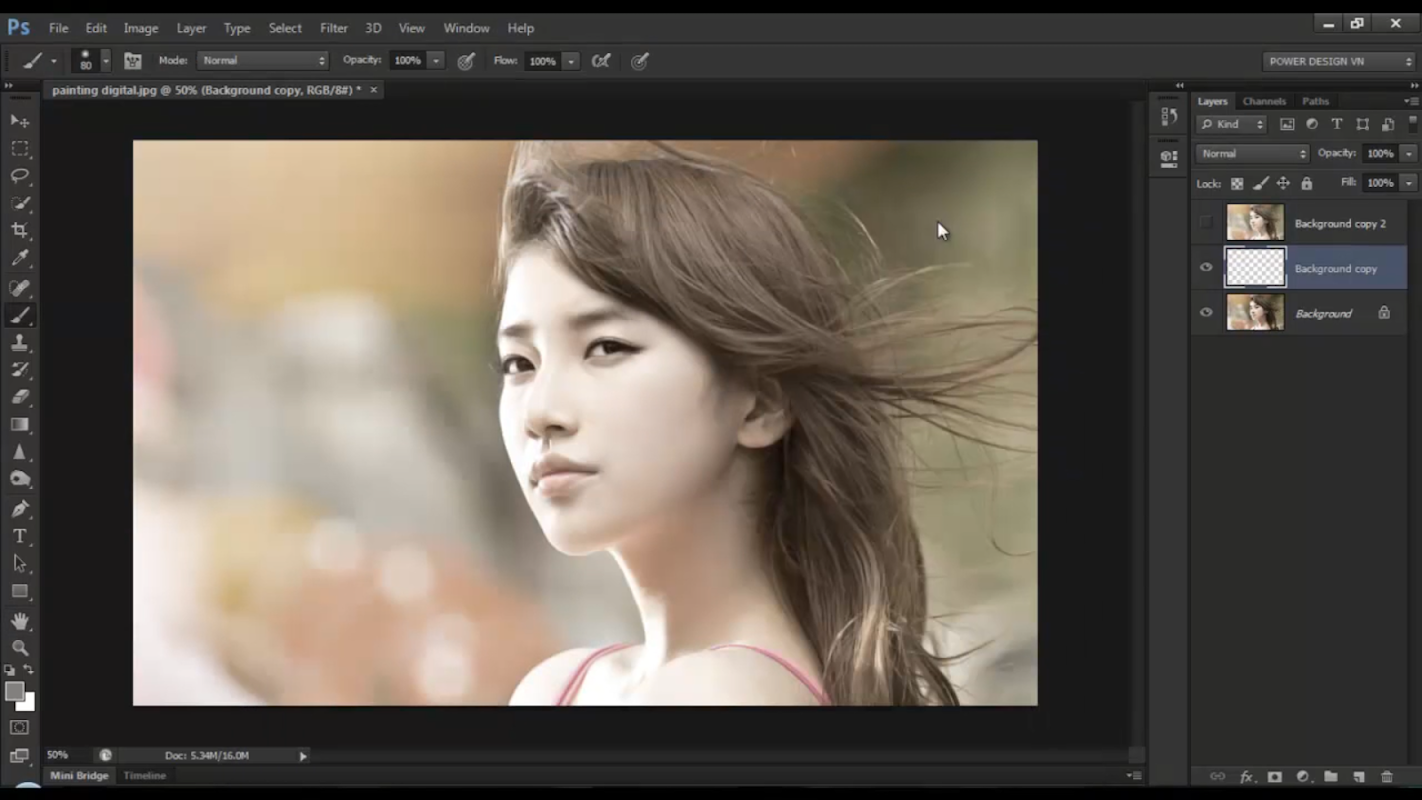Hide the Background copy layer
Screen dimensions: 1422x800
[x=1206, y=268]
